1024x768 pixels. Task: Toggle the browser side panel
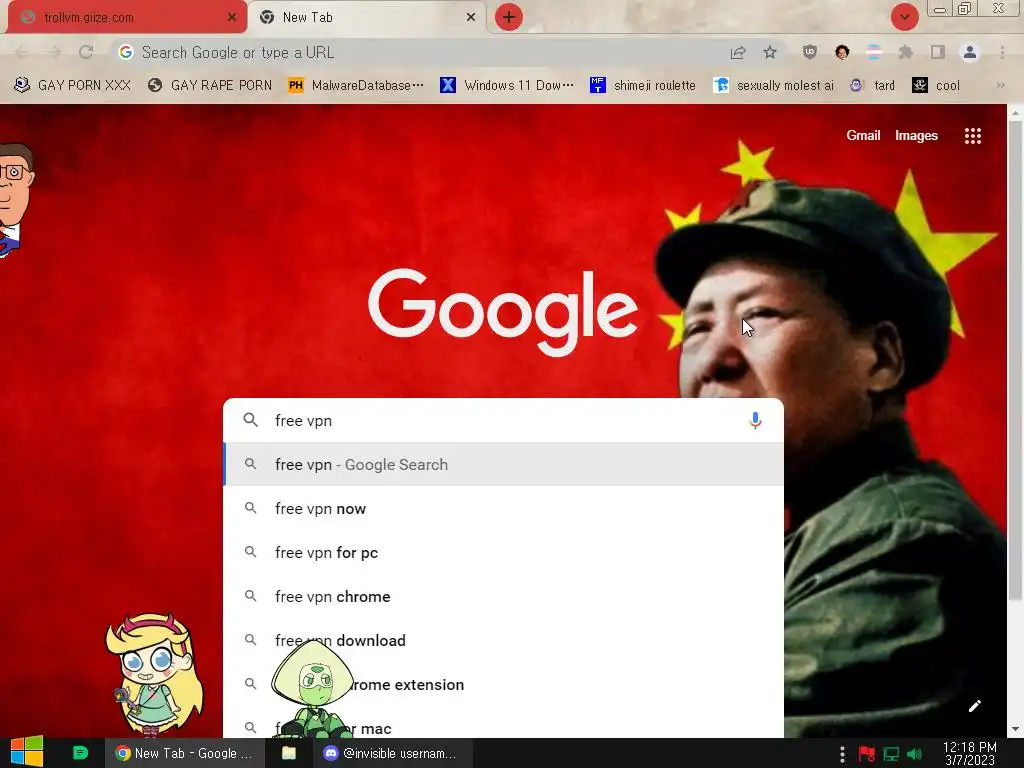938,52
